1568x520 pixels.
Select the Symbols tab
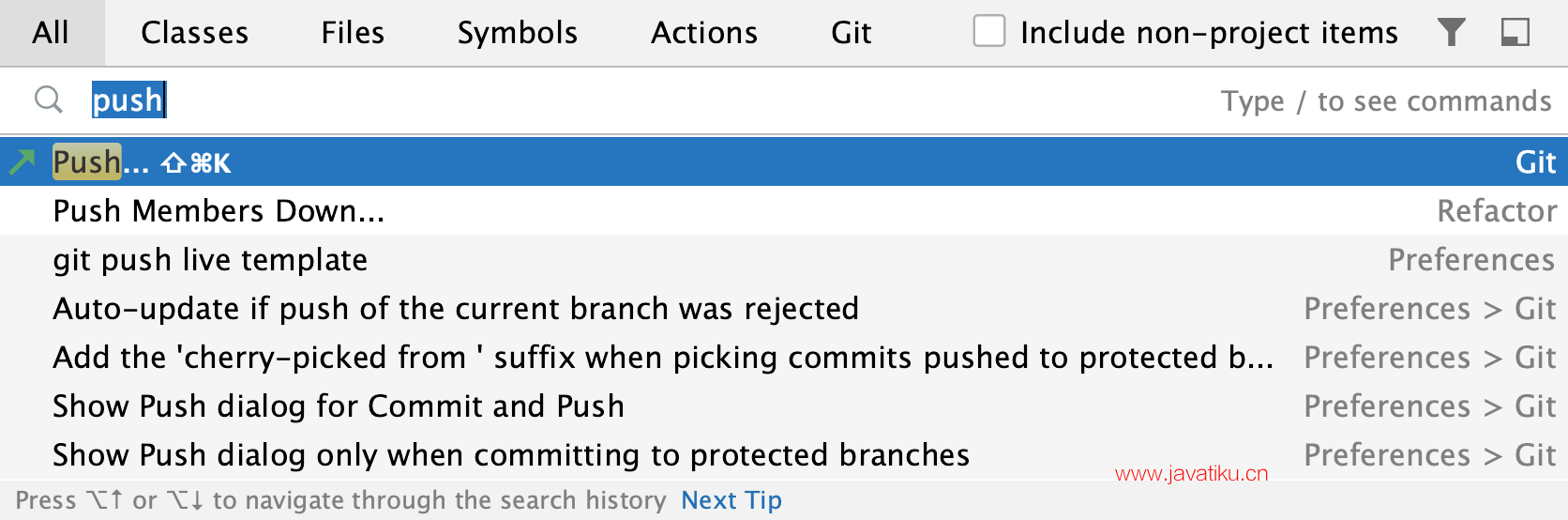point(518,33)
